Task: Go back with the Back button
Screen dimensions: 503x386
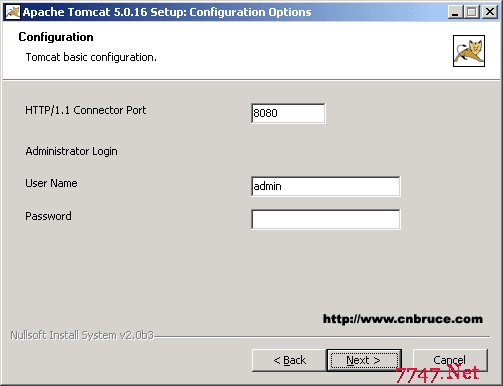Action: tap(289, 360)
